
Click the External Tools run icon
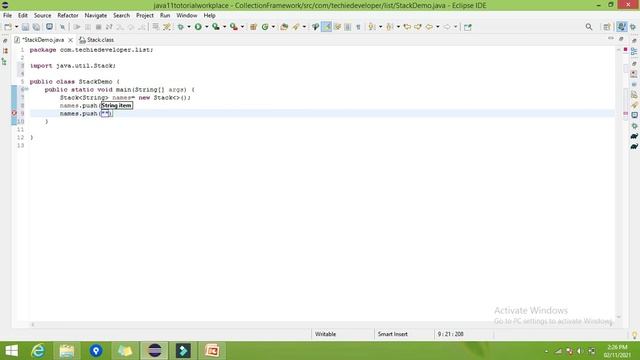click(x=233, y=27)
